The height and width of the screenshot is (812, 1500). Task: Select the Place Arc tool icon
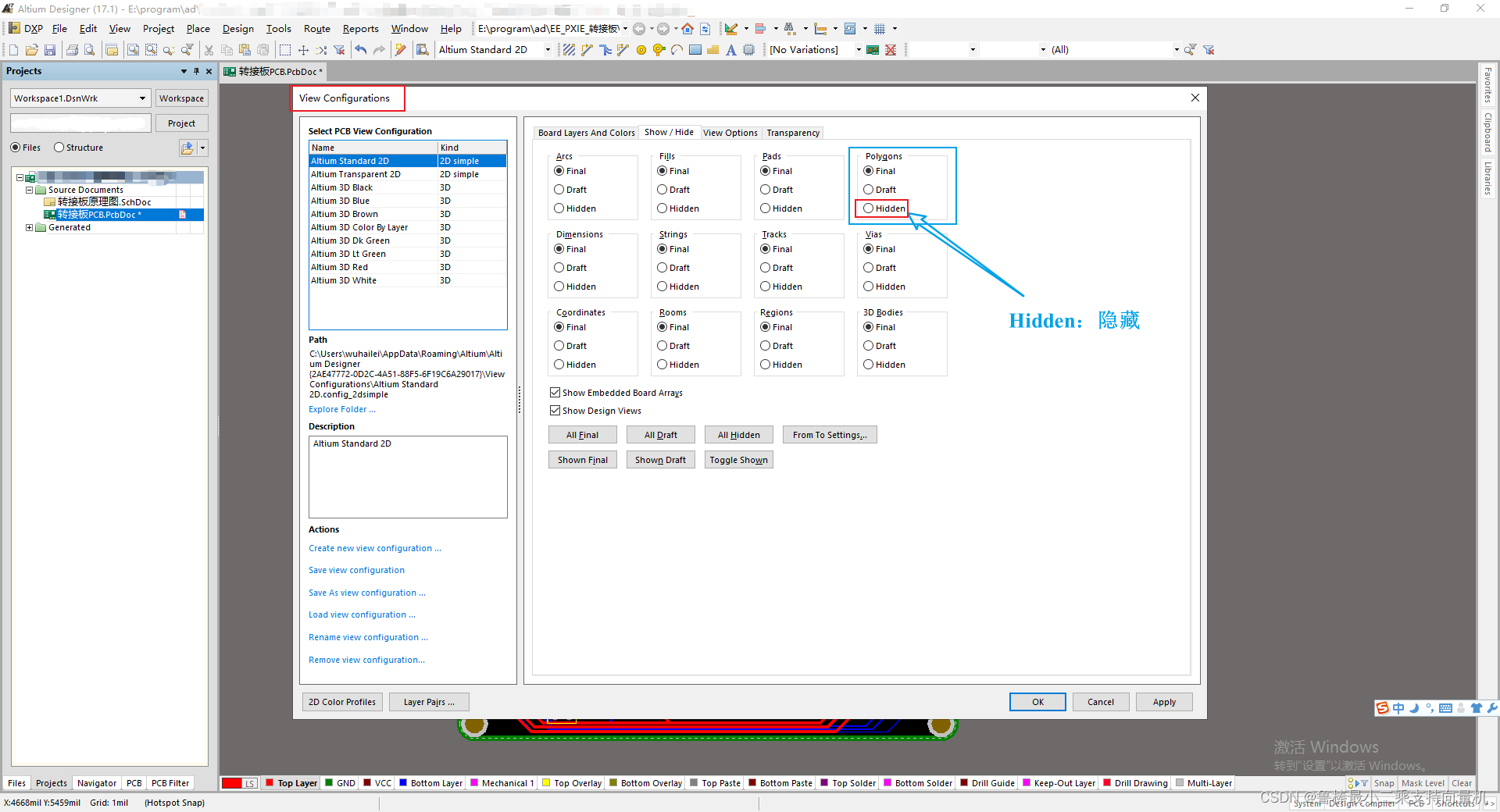click(677, 50)
